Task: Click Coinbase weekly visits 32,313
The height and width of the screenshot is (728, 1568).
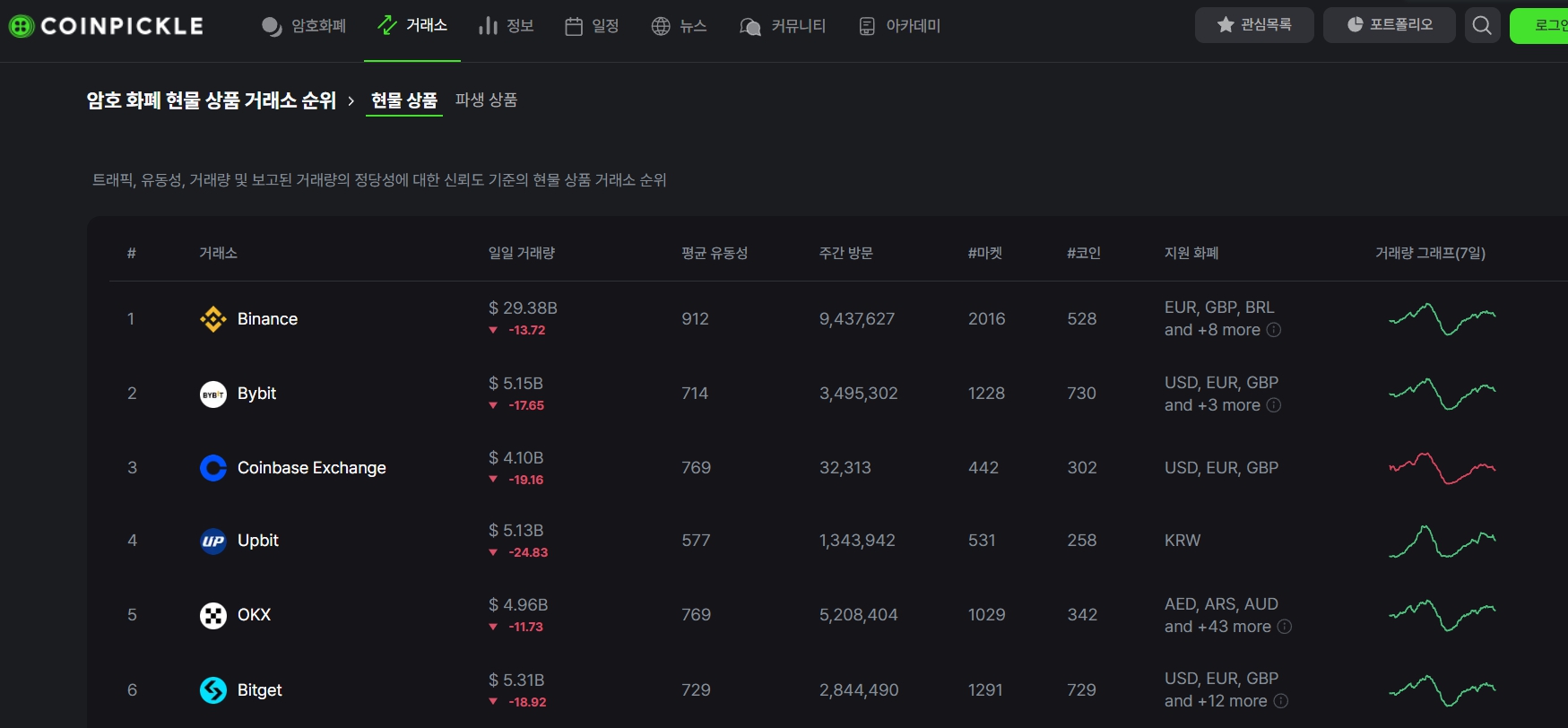Action: tap(845, 468)
